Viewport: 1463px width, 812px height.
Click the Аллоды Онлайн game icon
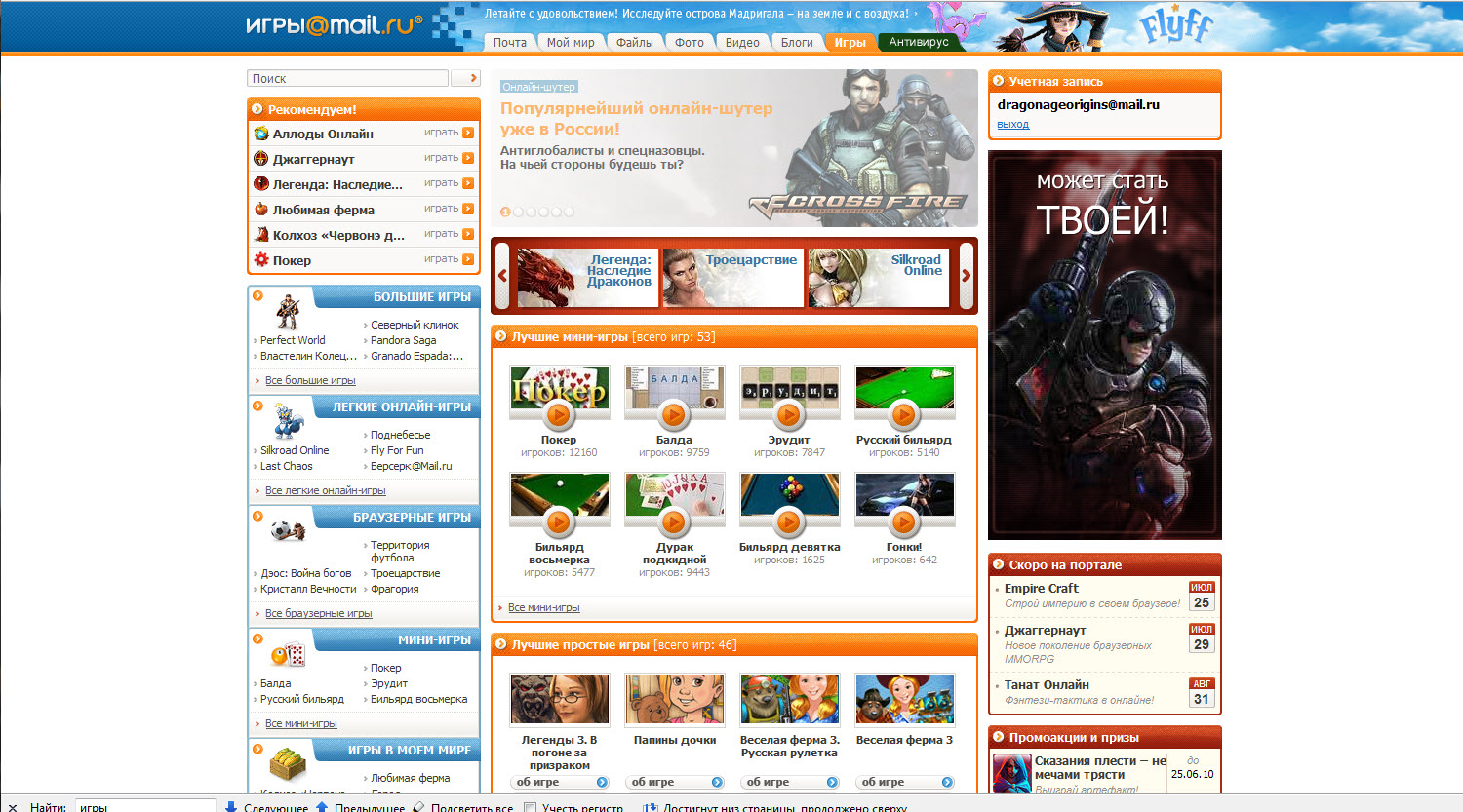[x=260, y=134]
